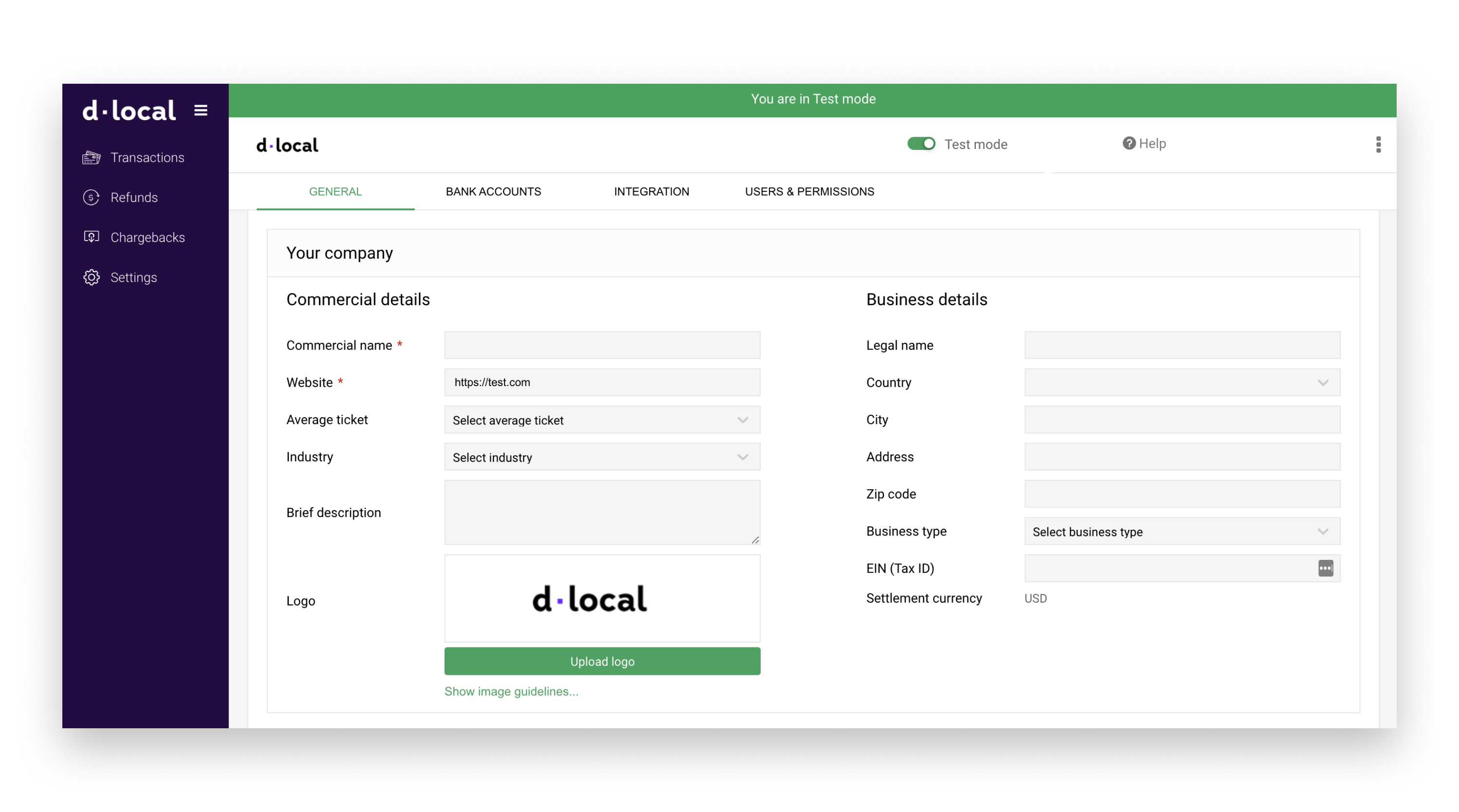Click the Settlement currency label
Image resolution: width=1459 pixels, height=812 pixels.
[x=924, y=598]
